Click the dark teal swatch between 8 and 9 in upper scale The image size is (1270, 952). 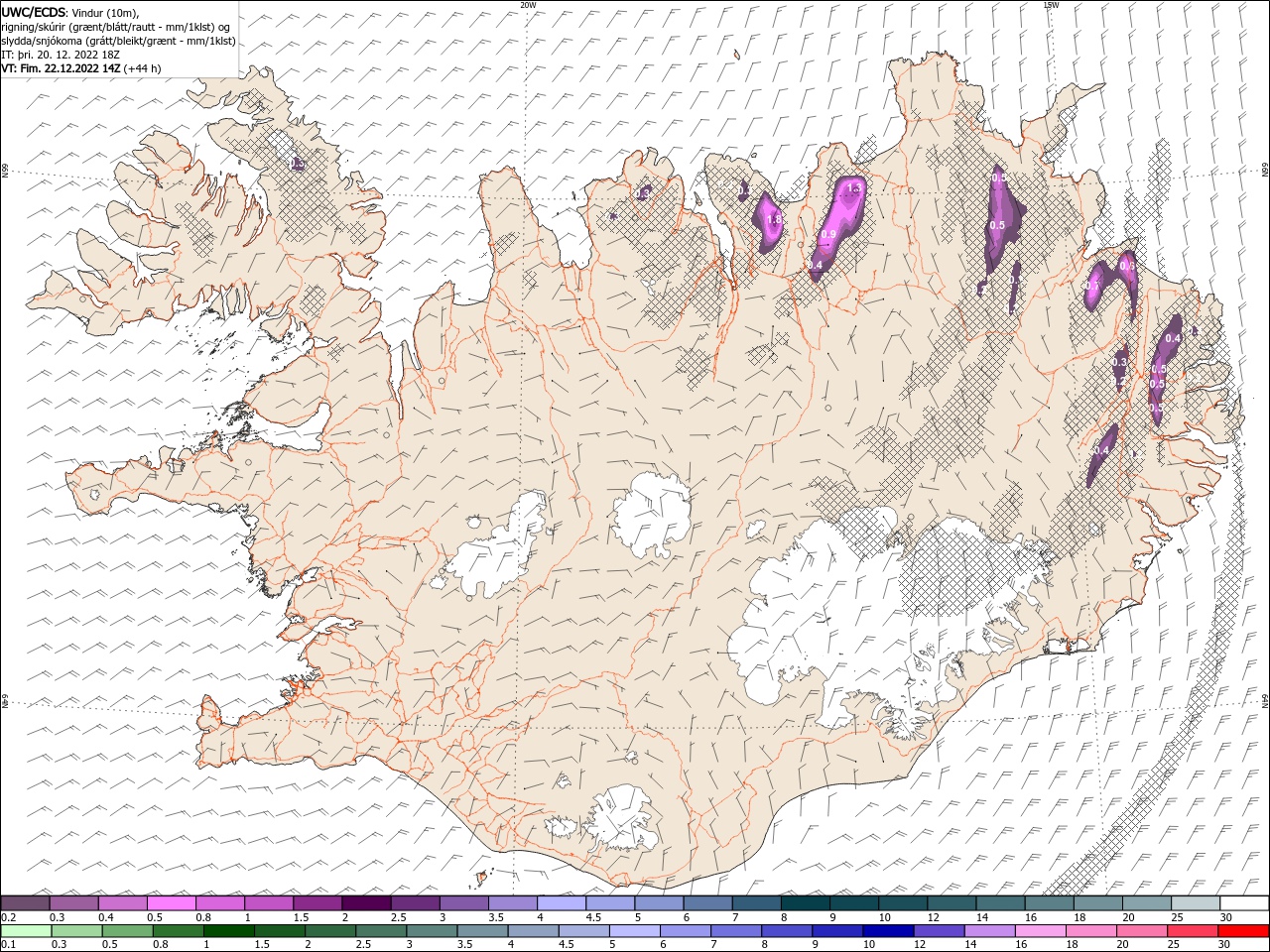point(805,903)
